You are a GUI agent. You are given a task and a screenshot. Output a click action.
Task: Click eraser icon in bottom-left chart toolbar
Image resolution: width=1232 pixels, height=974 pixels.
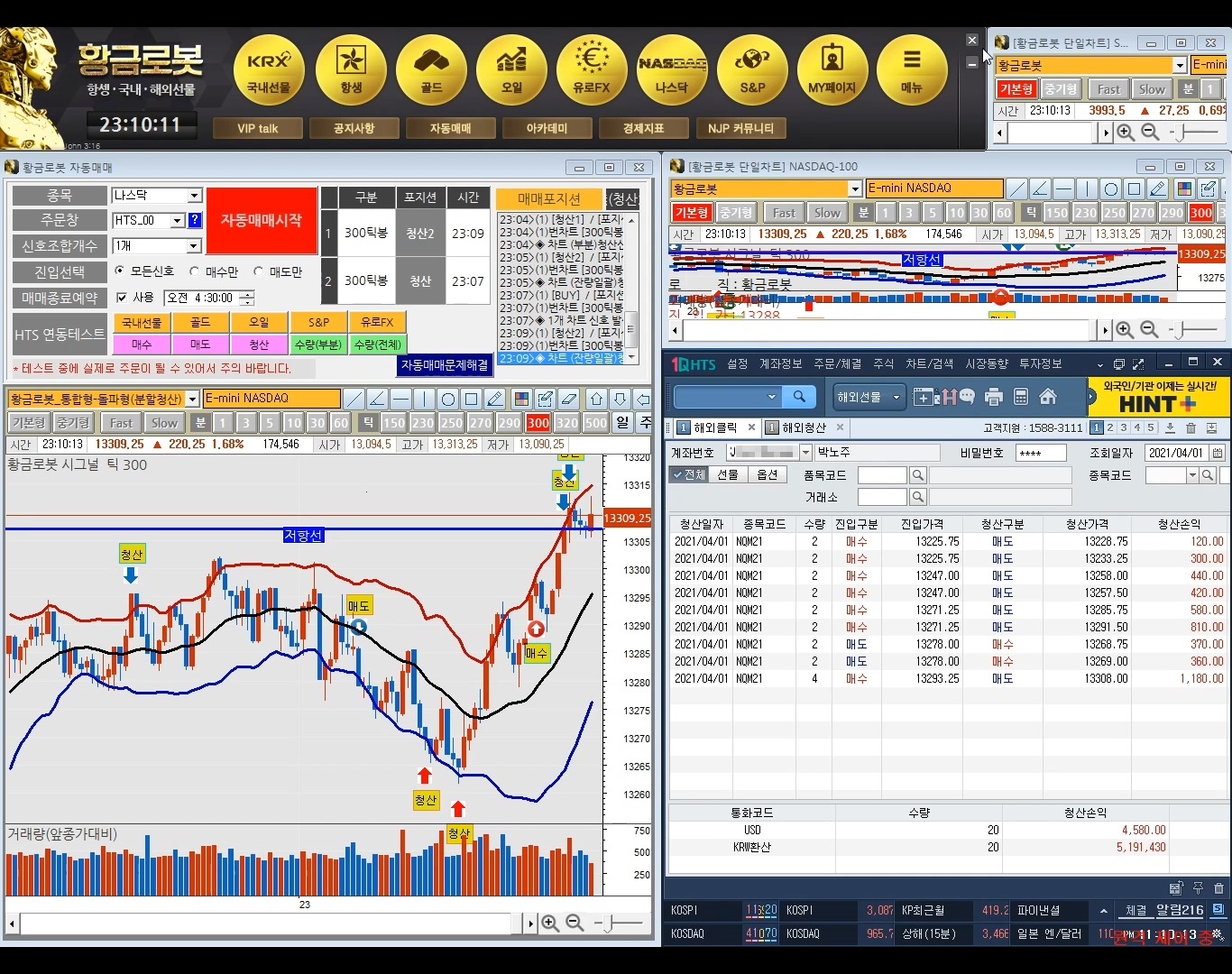point(569,399)
